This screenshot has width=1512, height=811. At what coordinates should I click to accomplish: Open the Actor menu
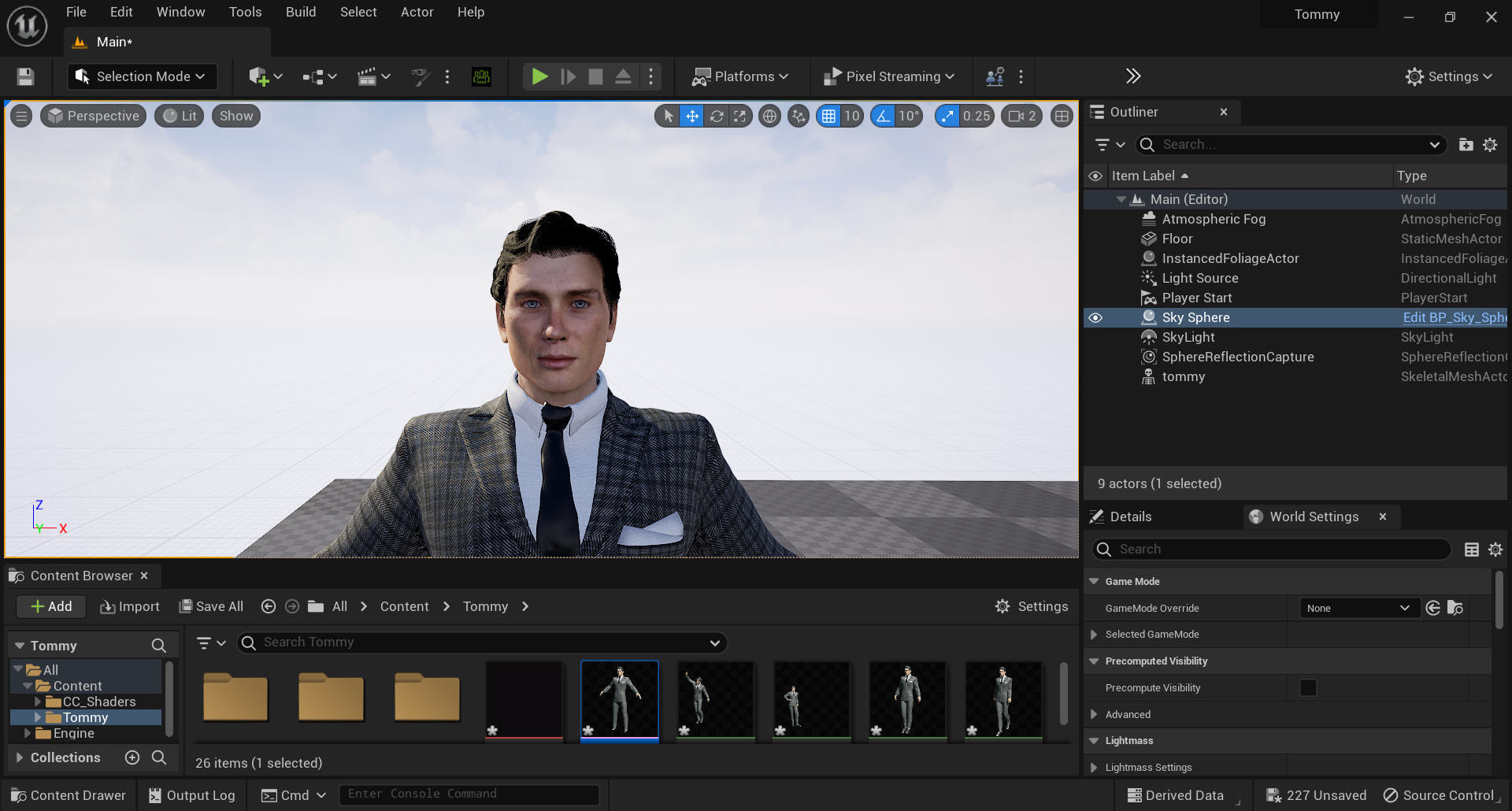[x=417, y=12]
